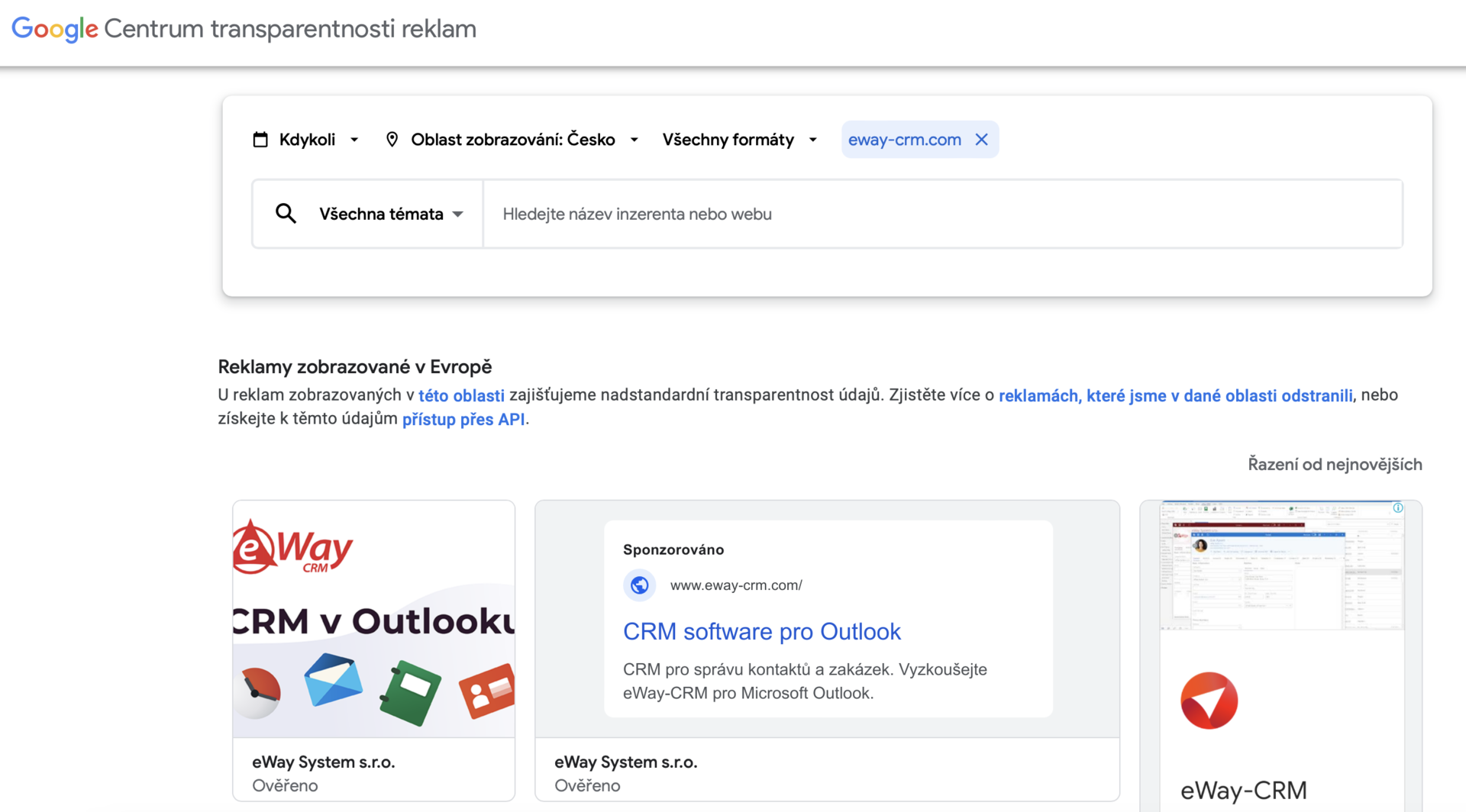Viewport: 1466px width, 812px height.
Task: Click 'Ověřeno' under the image ad card
Action: pos(285,785)
